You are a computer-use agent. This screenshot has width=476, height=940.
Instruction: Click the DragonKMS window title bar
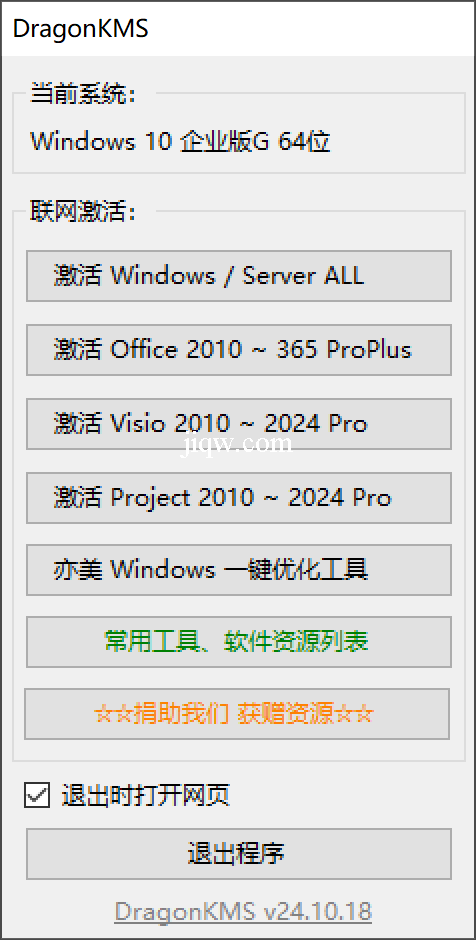238,29
